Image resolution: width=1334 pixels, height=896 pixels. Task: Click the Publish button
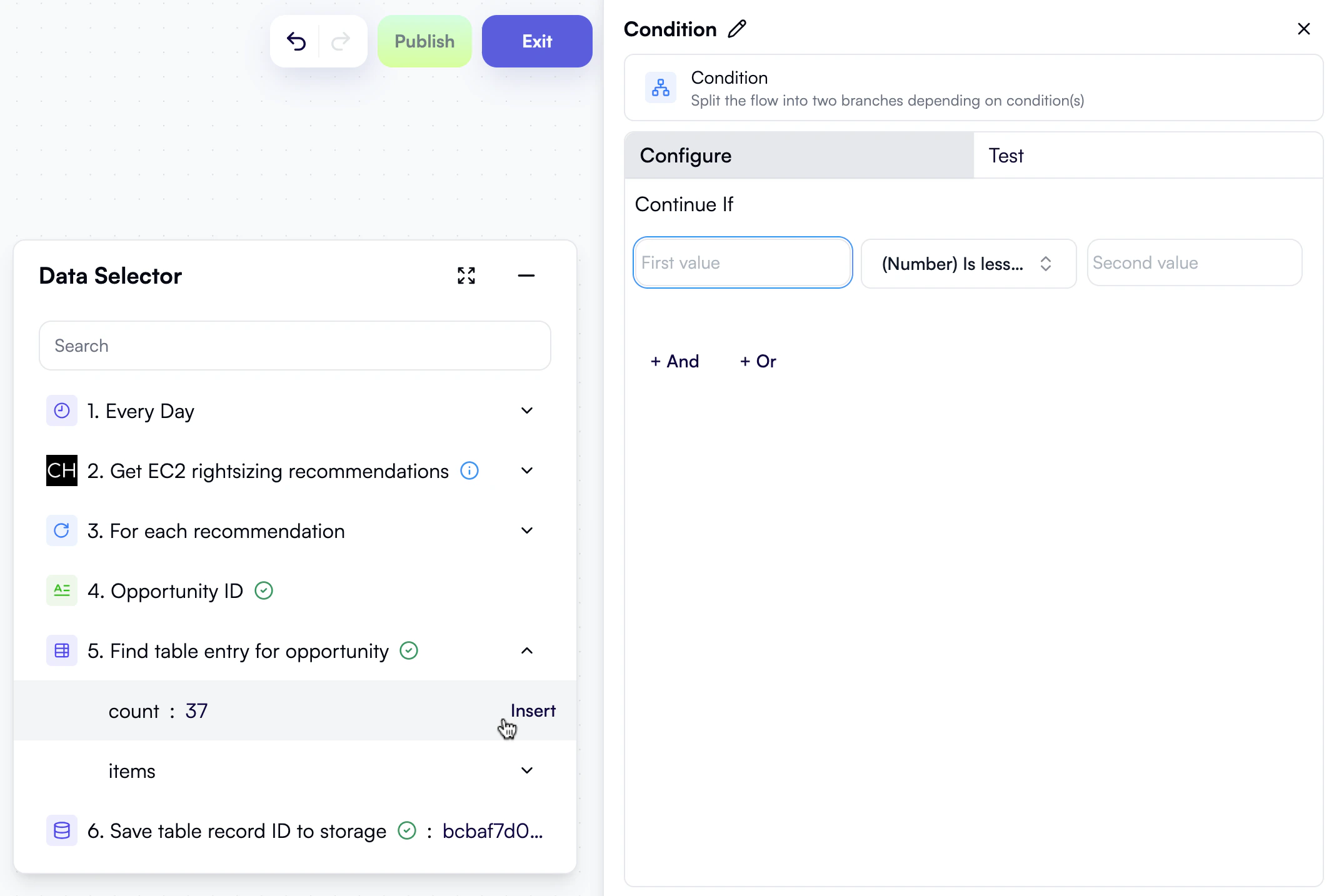point(424,41)
